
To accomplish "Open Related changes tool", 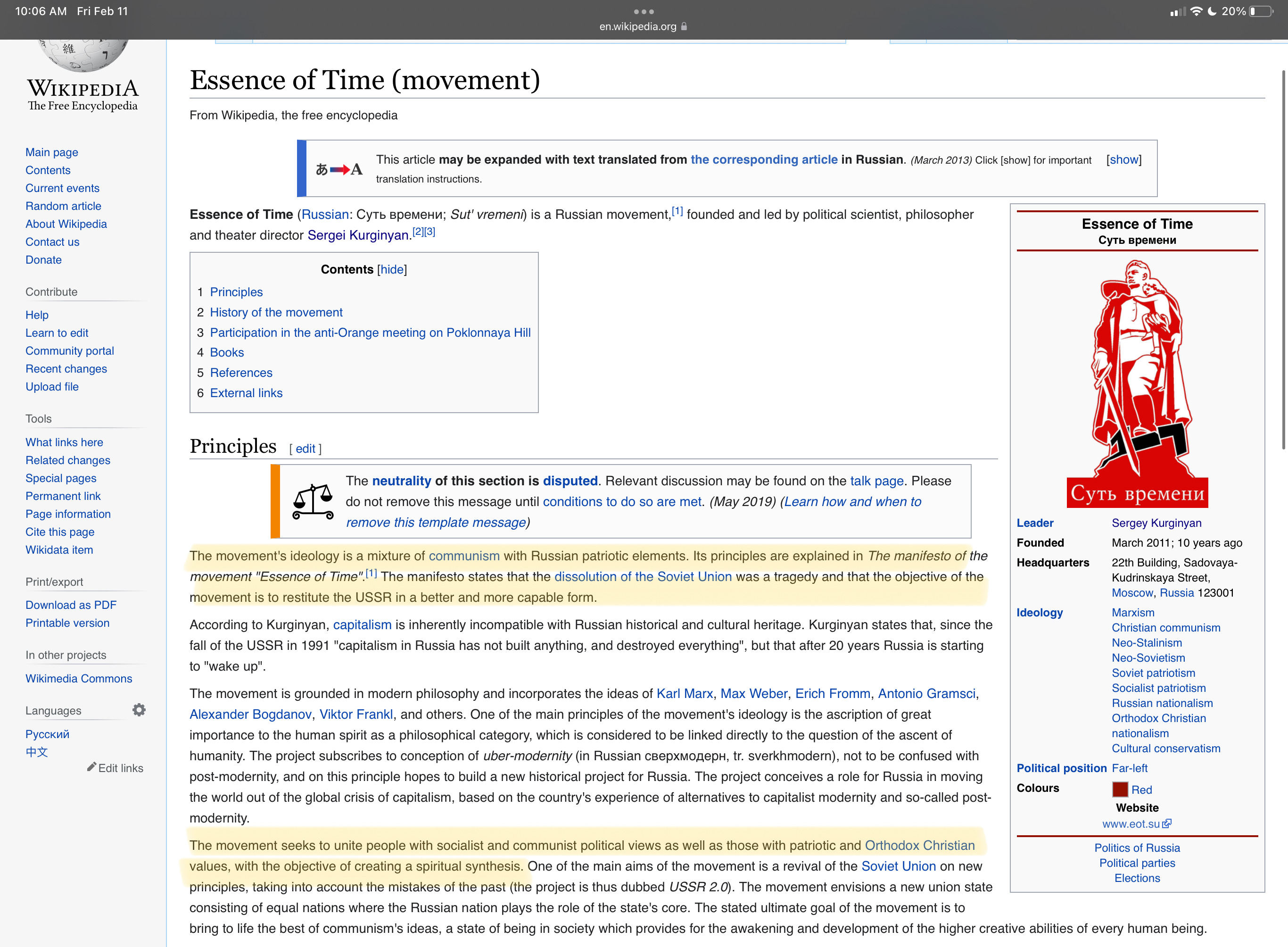I will tap(67, 460).
